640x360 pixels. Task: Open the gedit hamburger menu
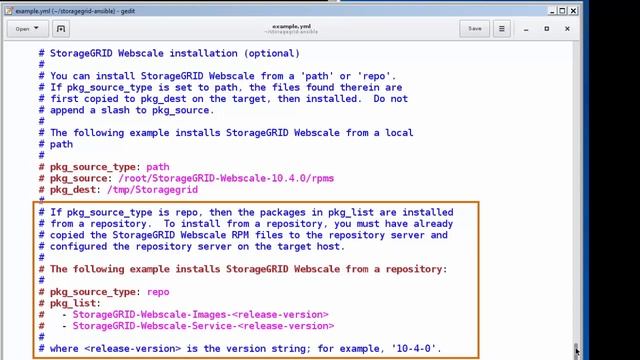coord(502,29)
